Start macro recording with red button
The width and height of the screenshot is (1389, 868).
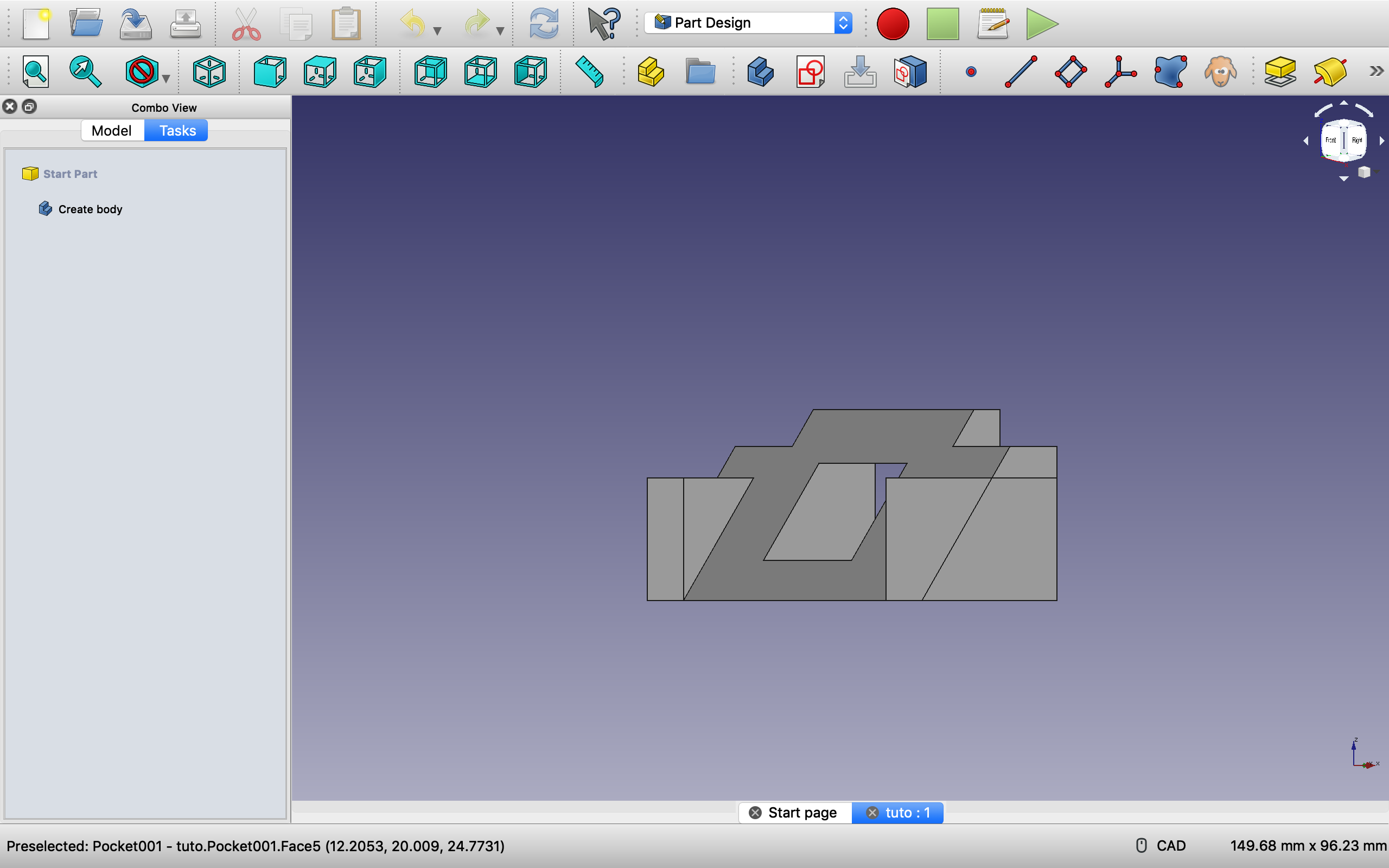893,23
